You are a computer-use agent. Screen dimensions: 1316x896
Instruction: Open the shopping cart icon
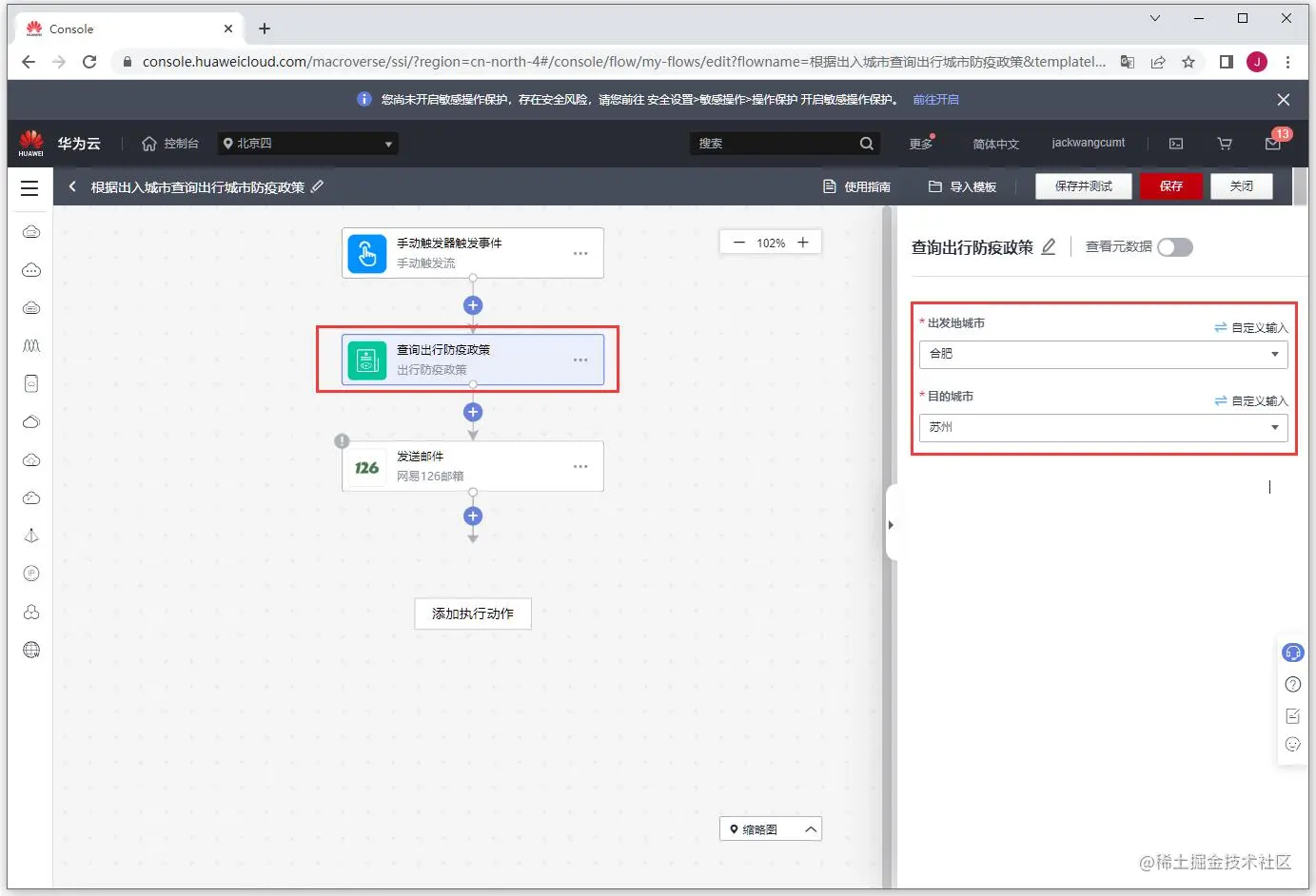[1225, 144]
